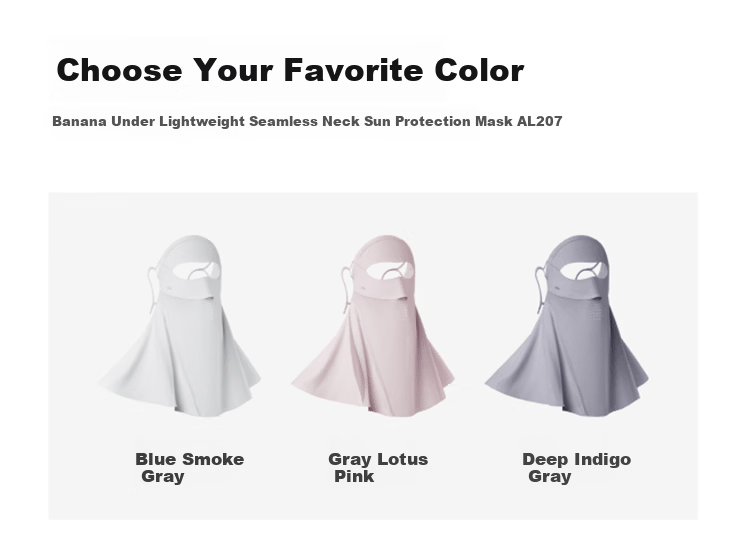The image size is (750, 541).
Task: Click the neck drape of the light gray mask
Action: point(180,364)
